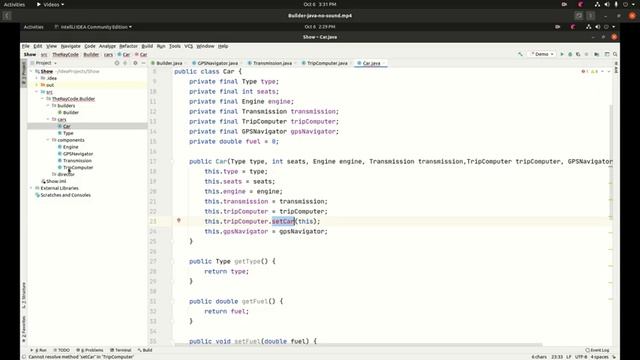Open the Run tool window button
This screenshot has width=640, height=360.
coord(39,350)
